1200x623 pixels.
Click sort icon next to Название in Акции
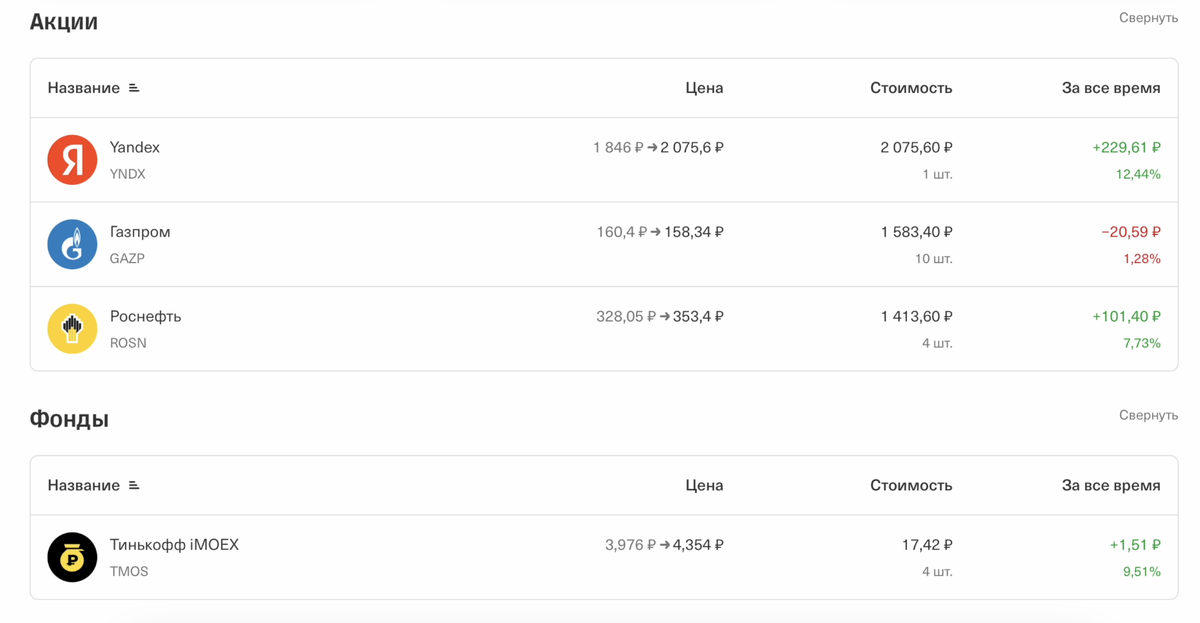(x=134, y=88)
